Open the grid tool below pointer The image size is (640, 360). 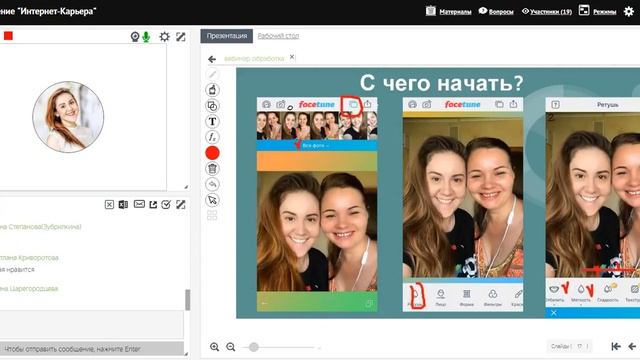[x=212, y=215]
